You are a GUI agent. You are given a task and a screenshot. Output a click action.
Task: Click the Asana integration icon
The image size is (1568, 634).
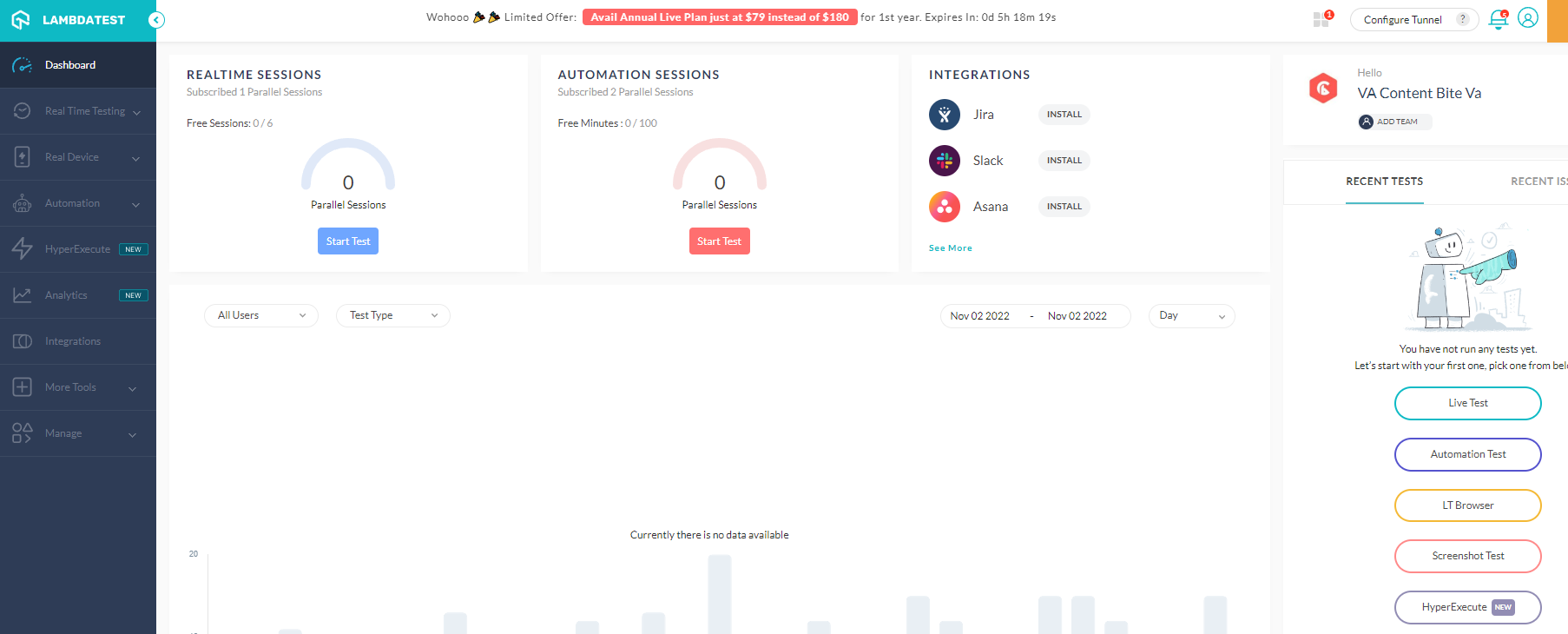[945, 207]
